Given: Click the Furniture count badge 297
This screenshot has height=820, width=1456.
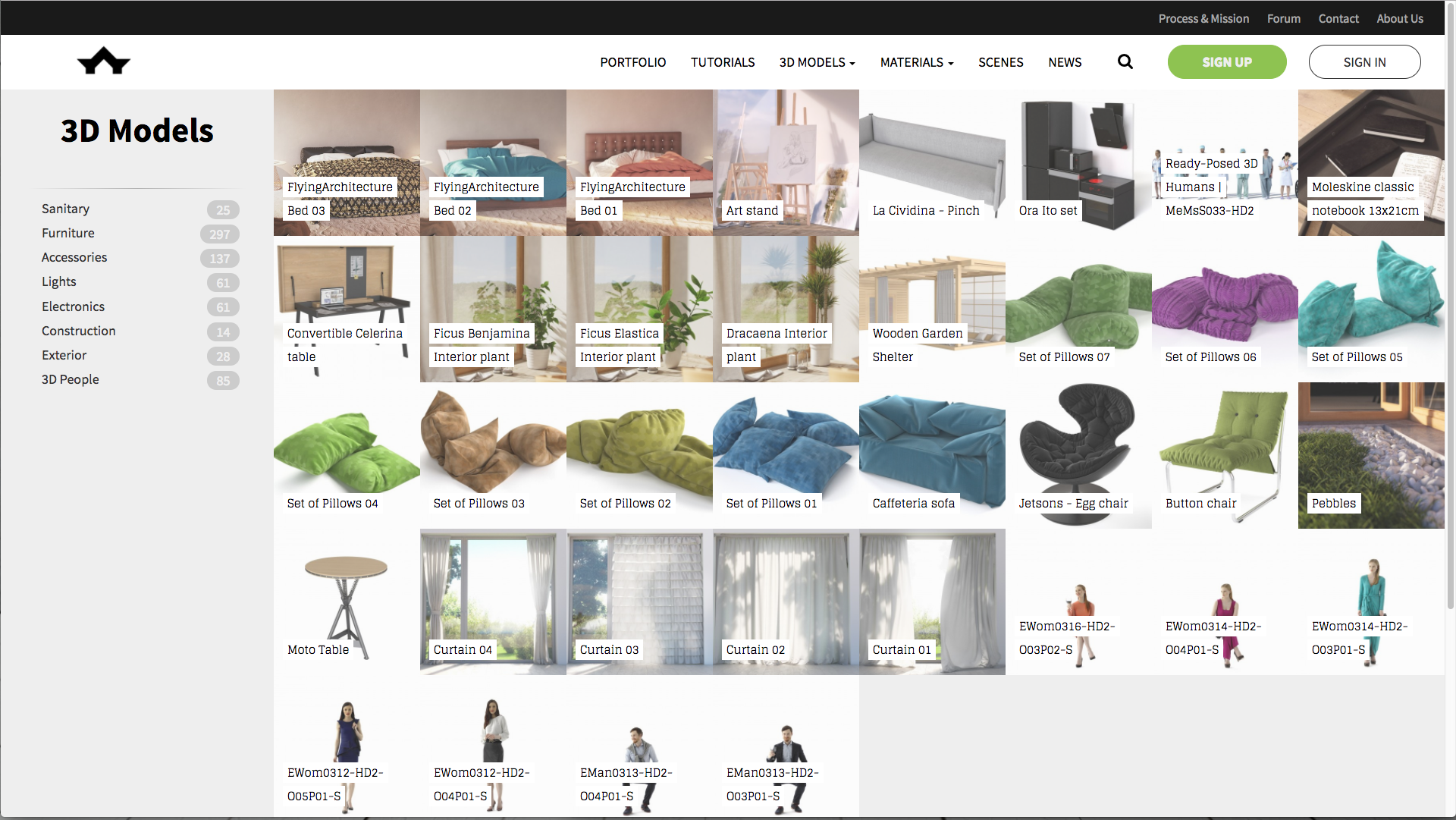Looking at the screenshot, I should coord(220,234).
